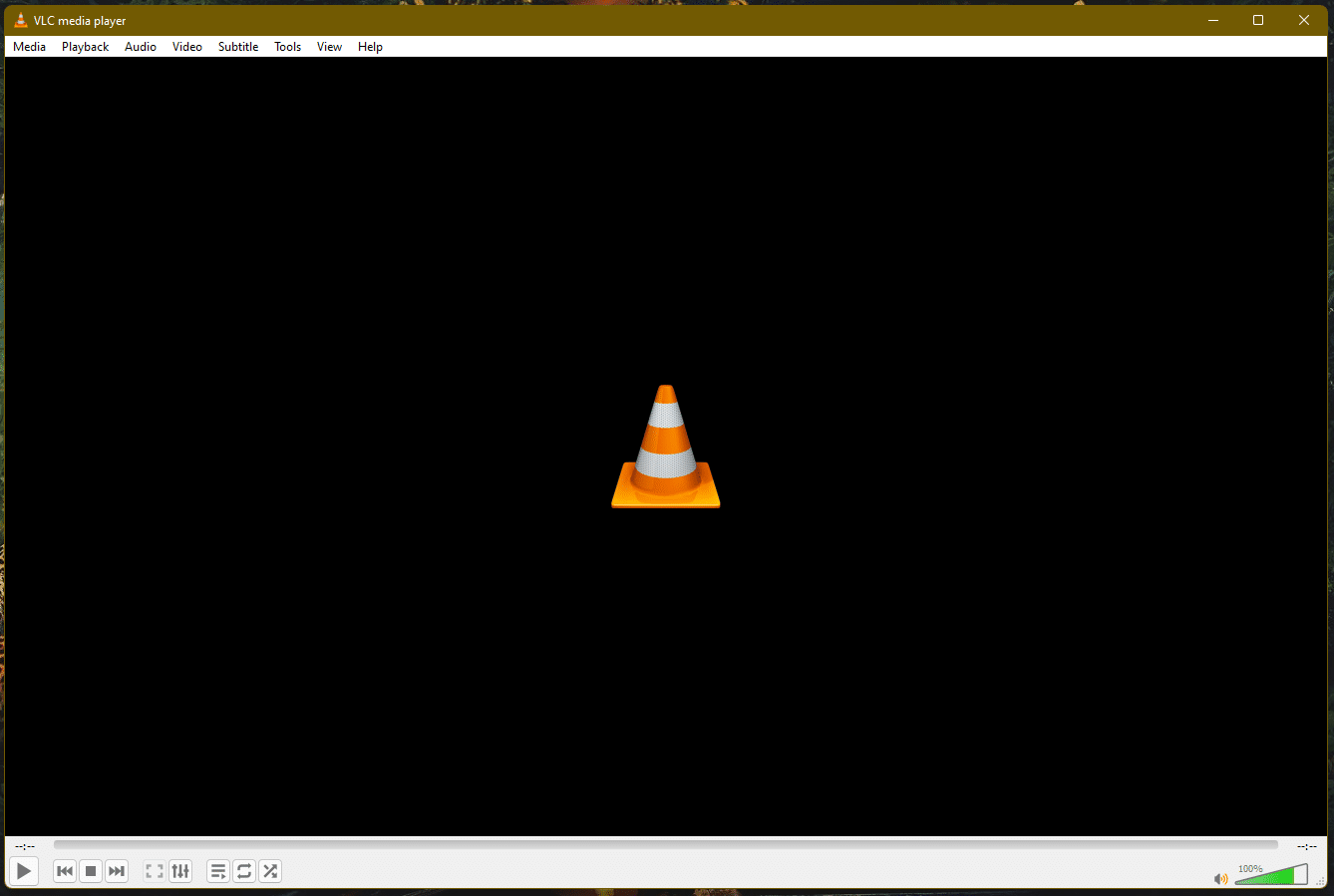Viewport: 1334px width, 896px height.
Task: Click the Next media icon
Action: click(116, 870)
